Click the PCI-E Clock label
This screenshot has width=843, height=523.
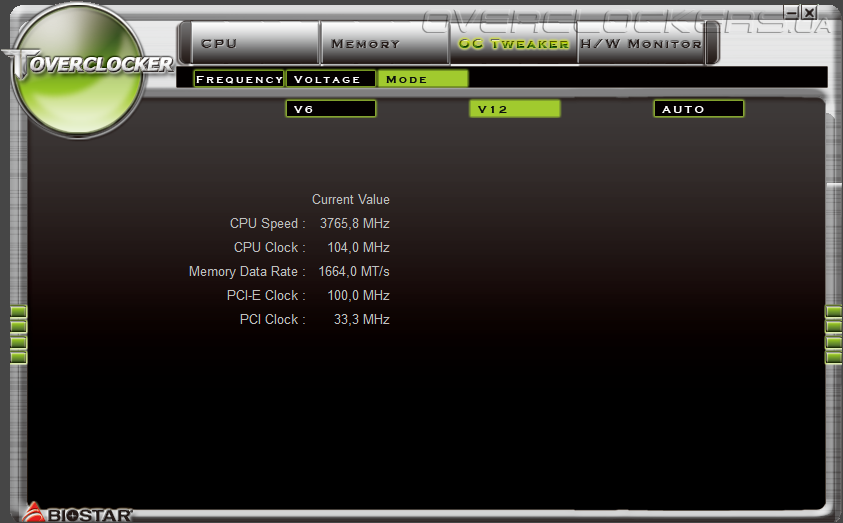pos(266,295)
